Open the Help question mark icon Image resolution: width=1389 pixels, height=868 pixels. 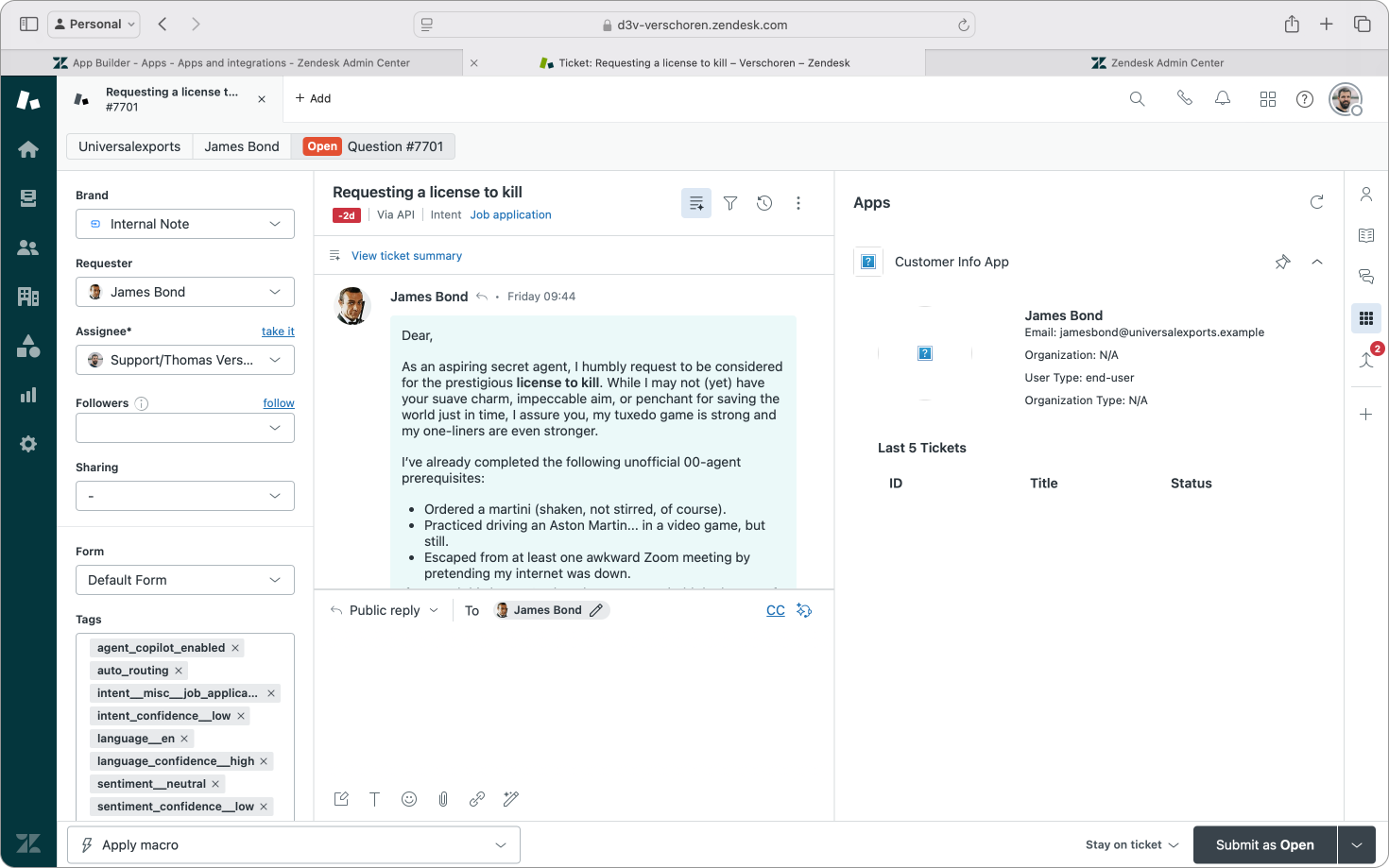tap(1305, 99)
